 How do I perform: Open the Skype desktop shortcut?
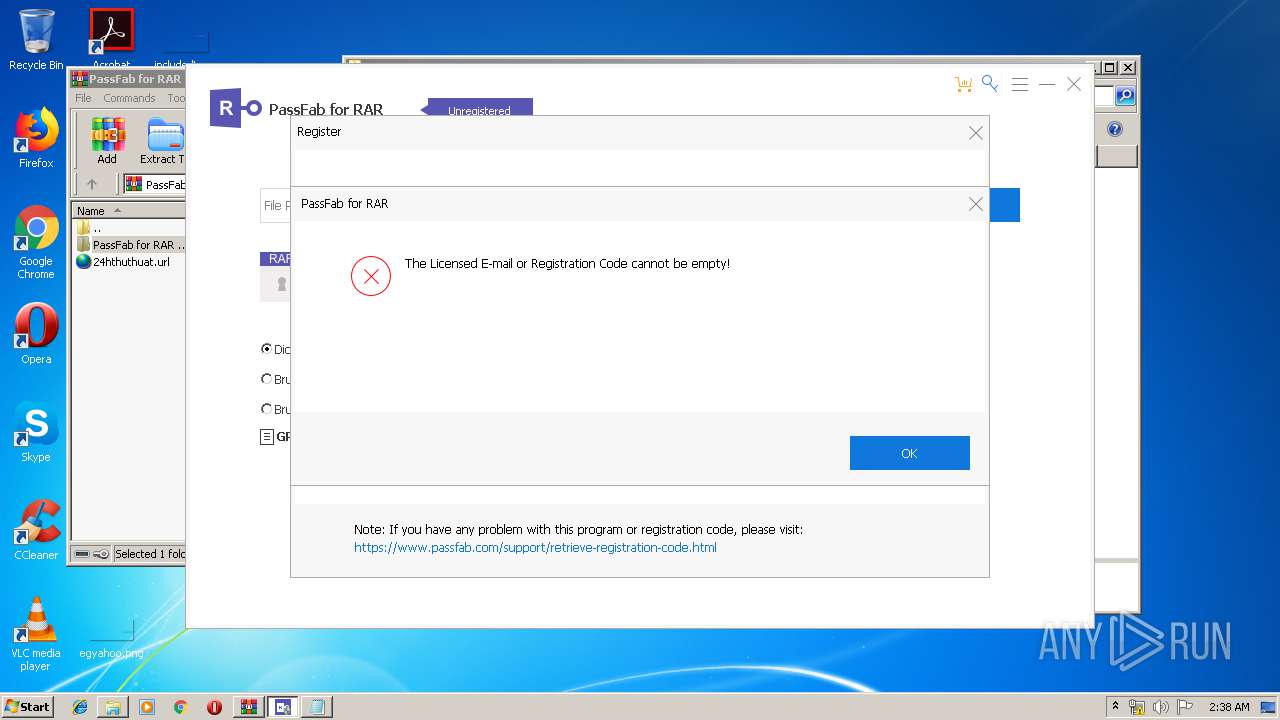click(36, 432)
